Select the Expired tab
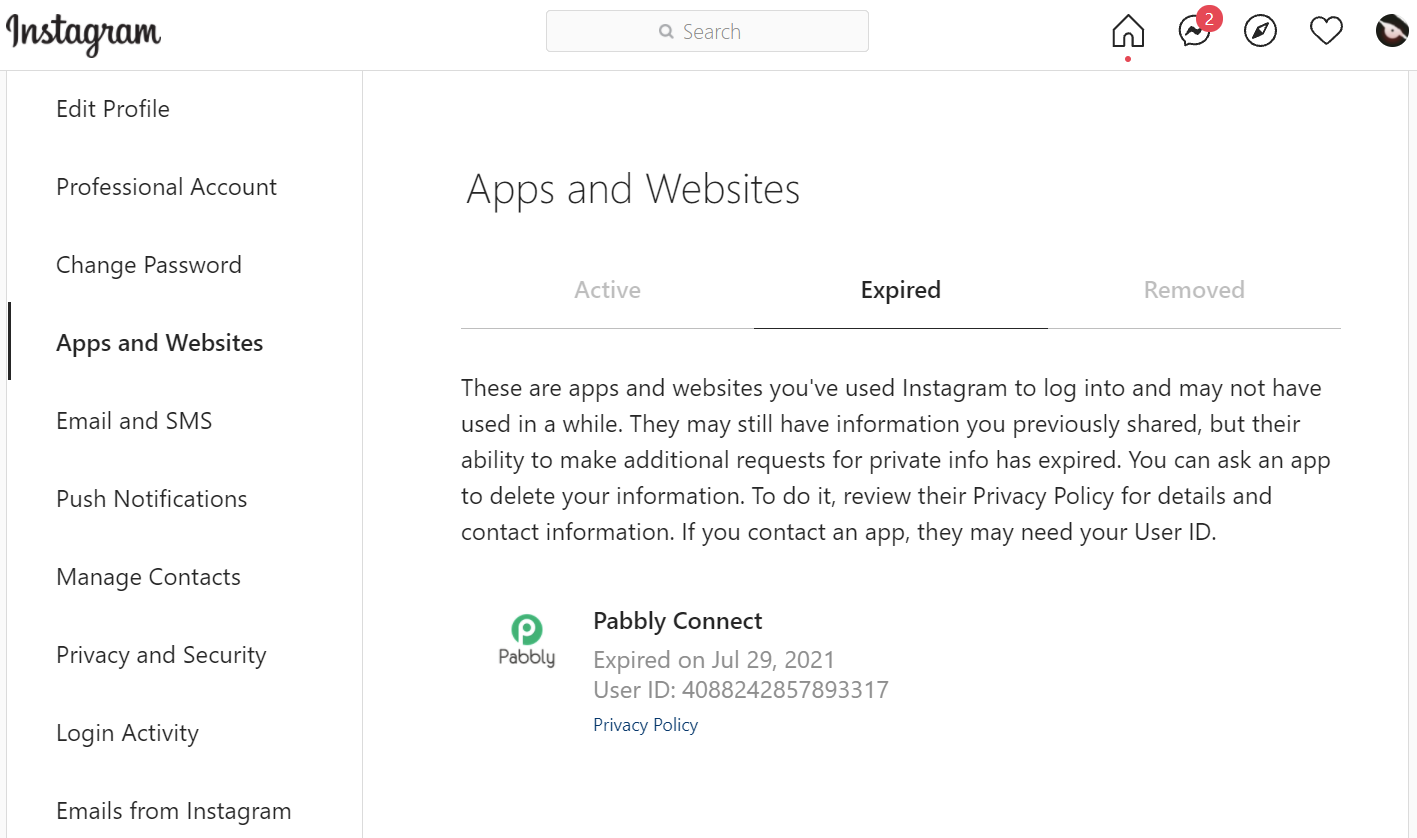 point(900,290)
